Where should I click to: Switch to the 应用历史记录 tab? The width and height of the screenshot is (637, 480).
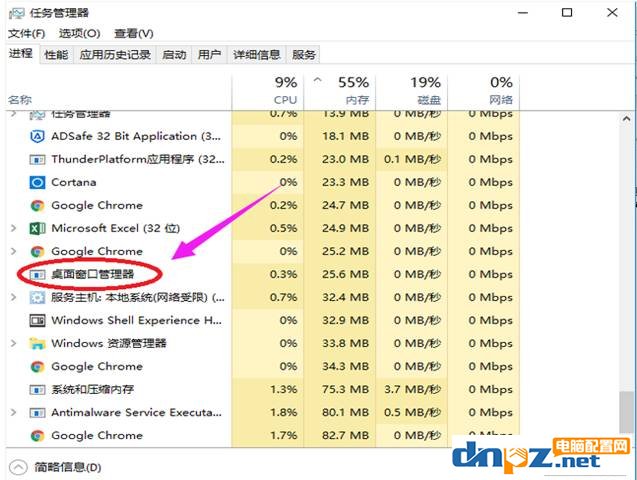(x=115, y=54)
